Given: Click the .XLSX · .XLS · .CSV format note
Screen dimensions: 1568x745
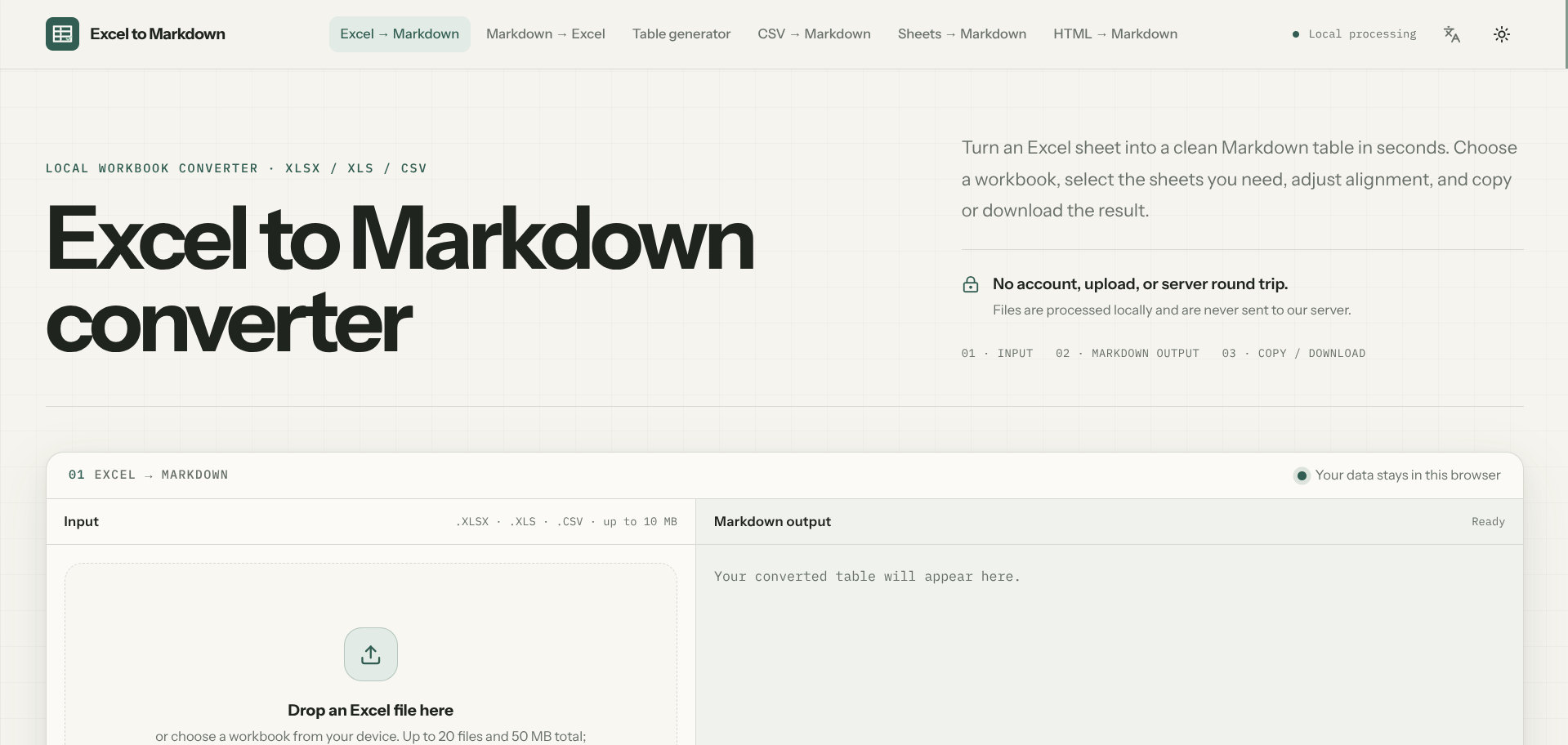Looking at the screenshot, I should point(566,522).
